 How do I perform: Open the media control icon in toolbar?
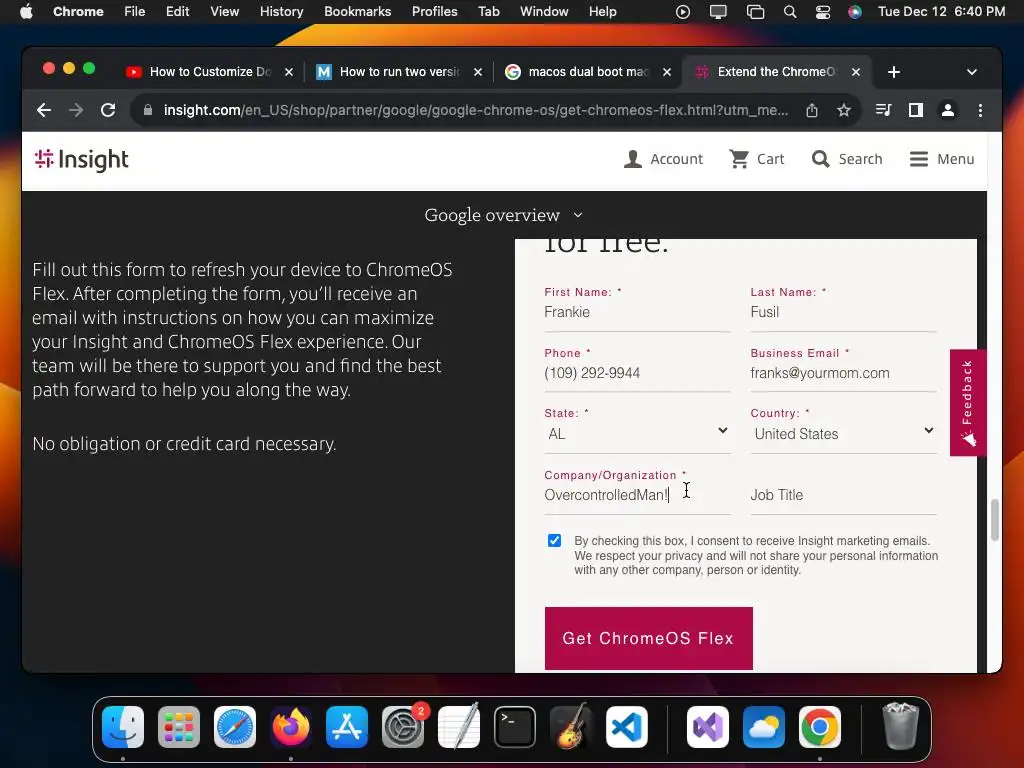click(x=884, y=110)
